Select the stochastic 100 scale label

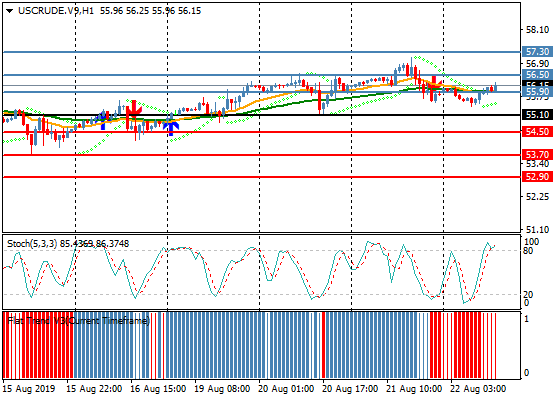click(531, 242)
